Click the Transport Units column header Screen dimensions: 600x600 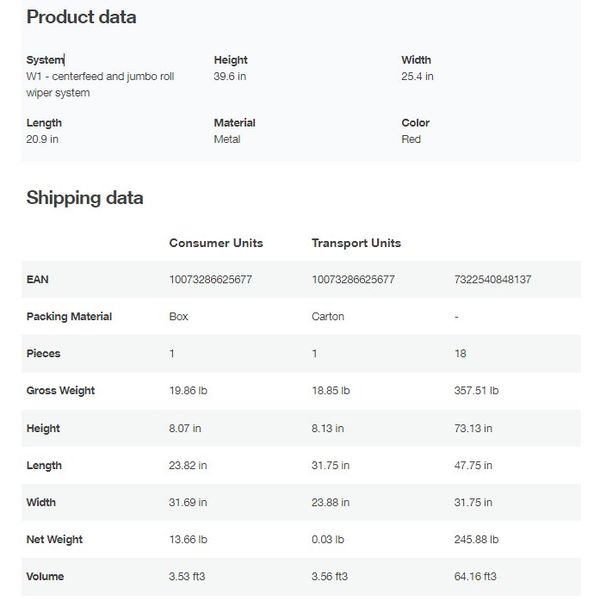pyautogui.click(x=356, y=243)
